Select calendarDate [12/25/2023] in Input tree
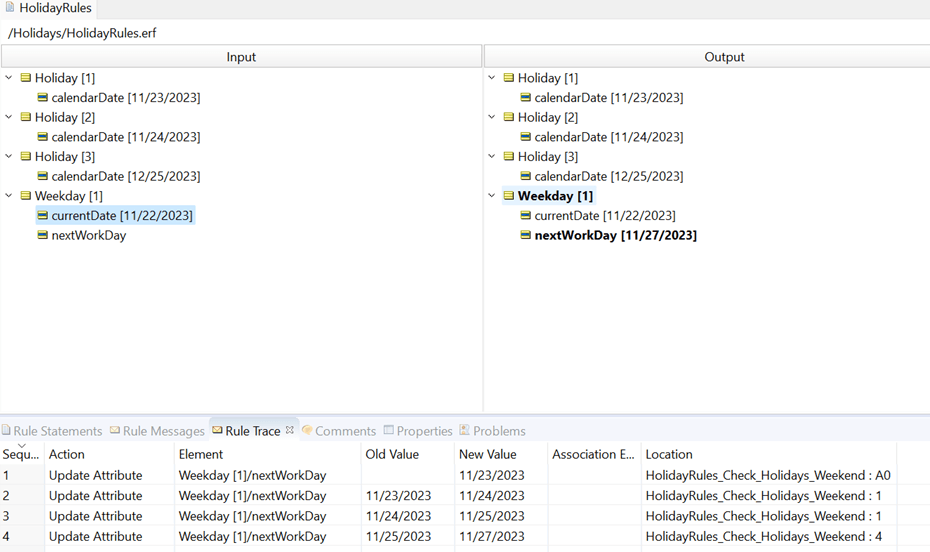This screenshot has height=552, width=930. point(125,176)
